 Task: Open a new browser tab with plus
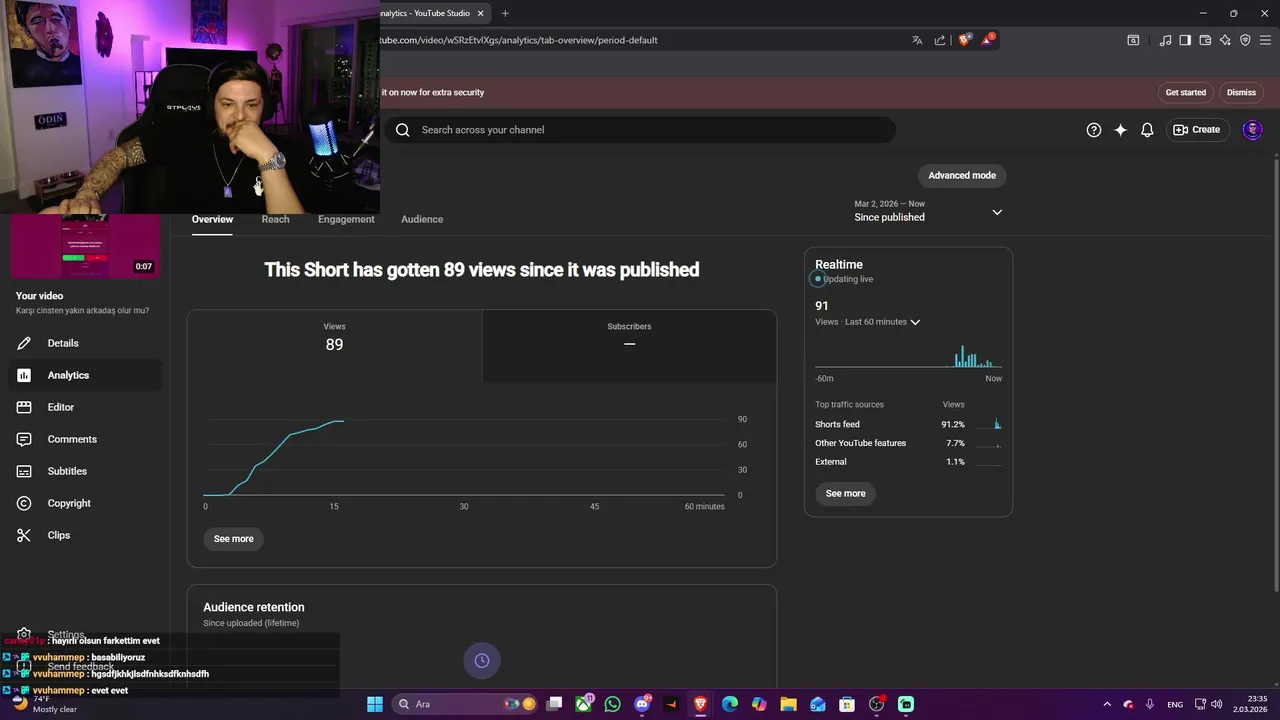click(505, 13)
